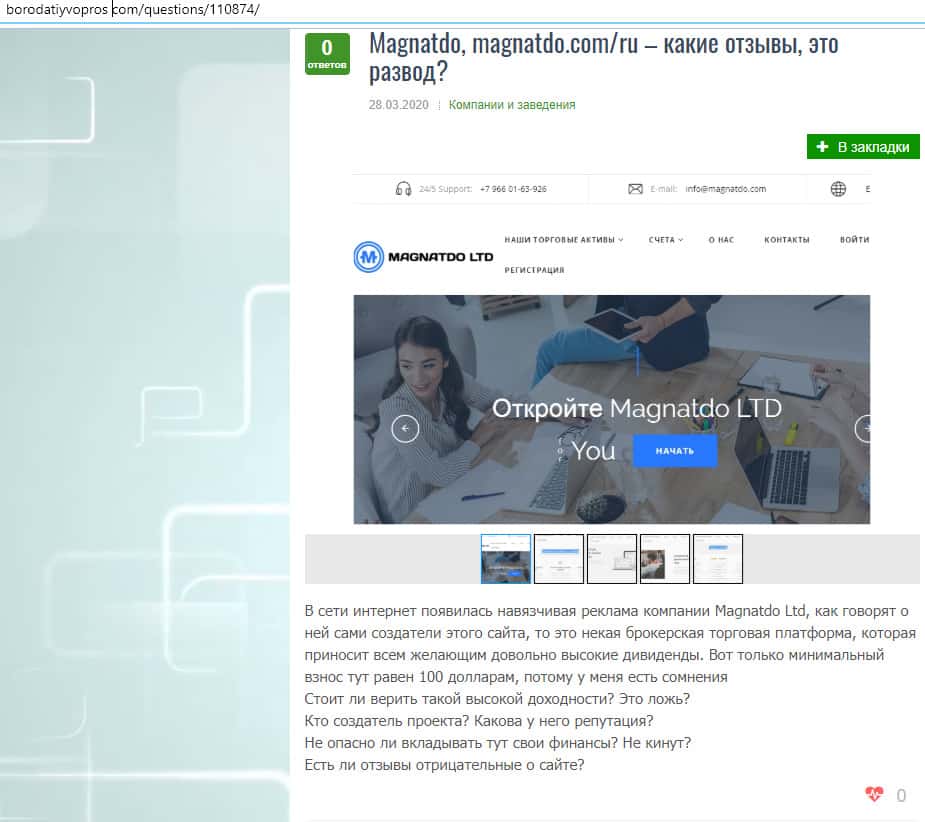Expand the СЧЕТА dropdown menu
Image resolution: width=925 pixels, height=822 pixels.
666,240
